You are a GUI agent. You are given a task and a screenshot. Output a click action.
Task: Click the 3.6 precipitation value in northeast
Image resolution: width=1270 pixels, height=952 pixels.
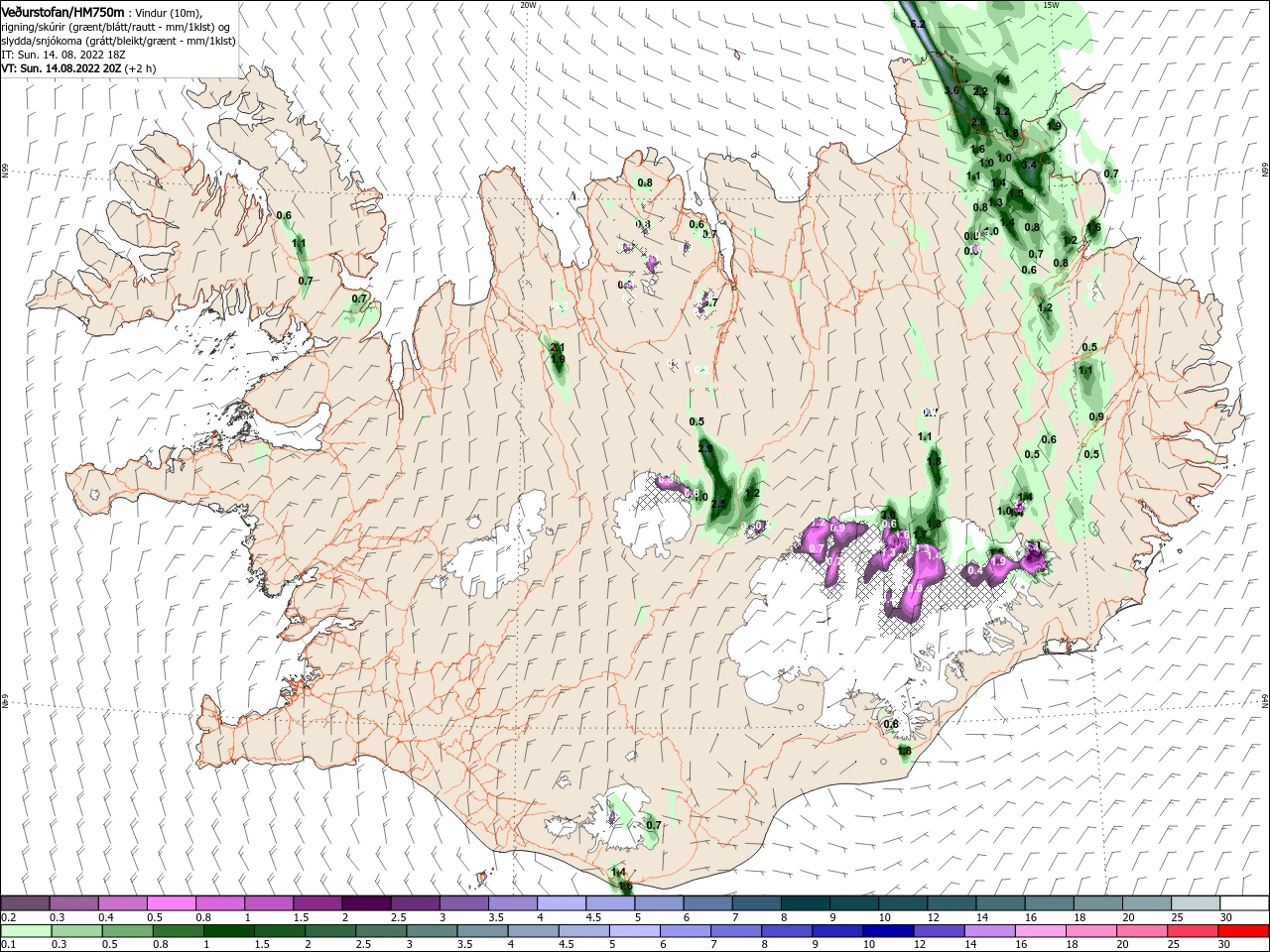952,90
